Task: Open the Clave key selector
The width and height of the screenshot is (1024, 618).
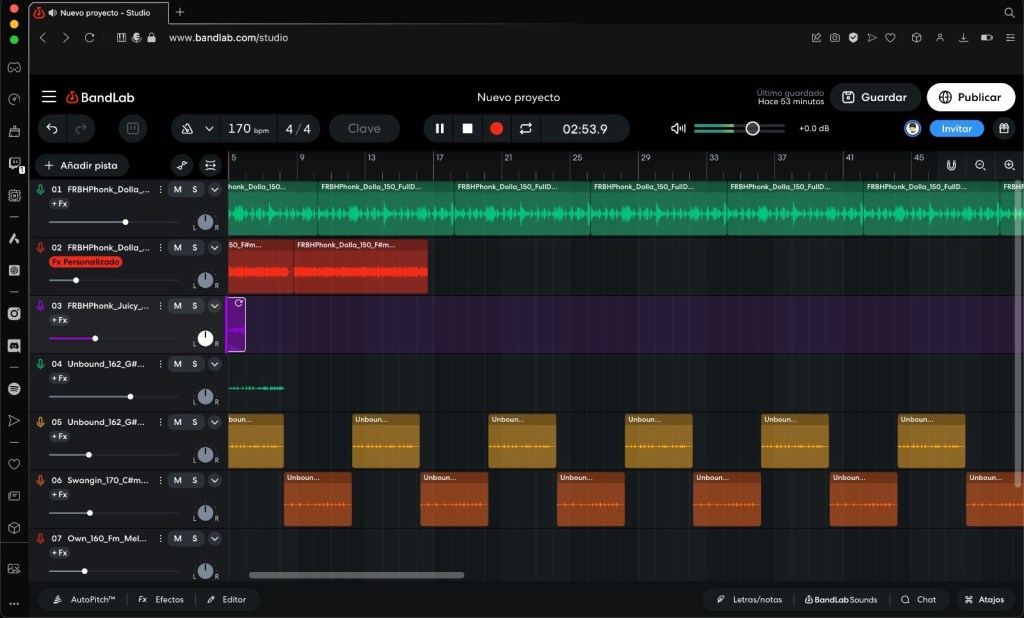Action: click(x=363, y=129)
